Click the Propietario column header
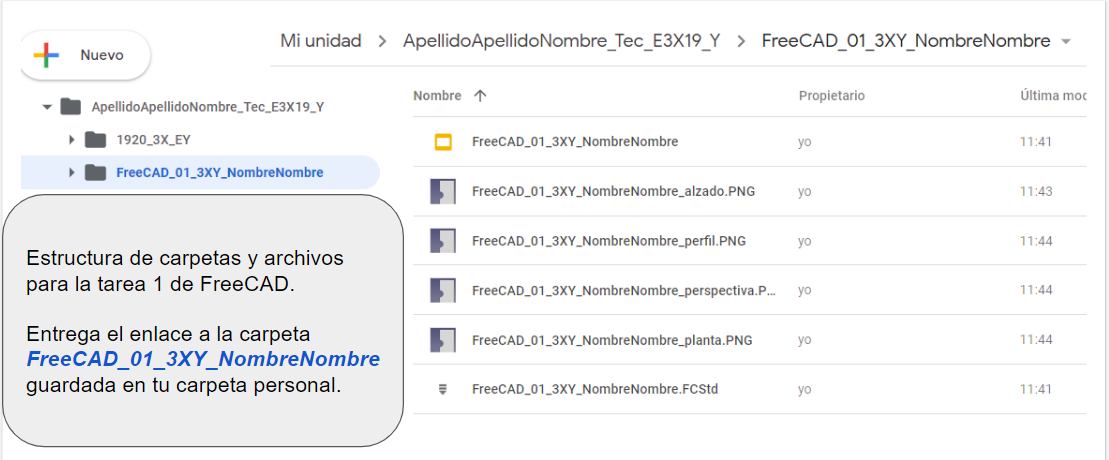Image resolution: width=1109 pixels, height=460 pixels. (831, 96)
